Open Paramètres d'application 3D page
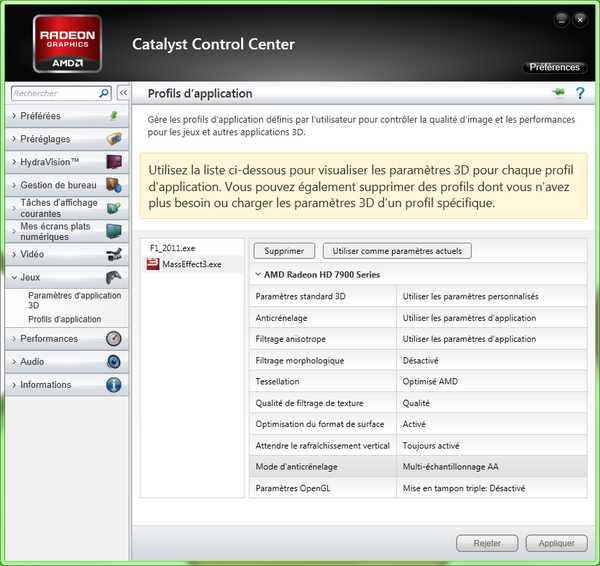The width and height of the screenshot is (600, 566). 74,300
